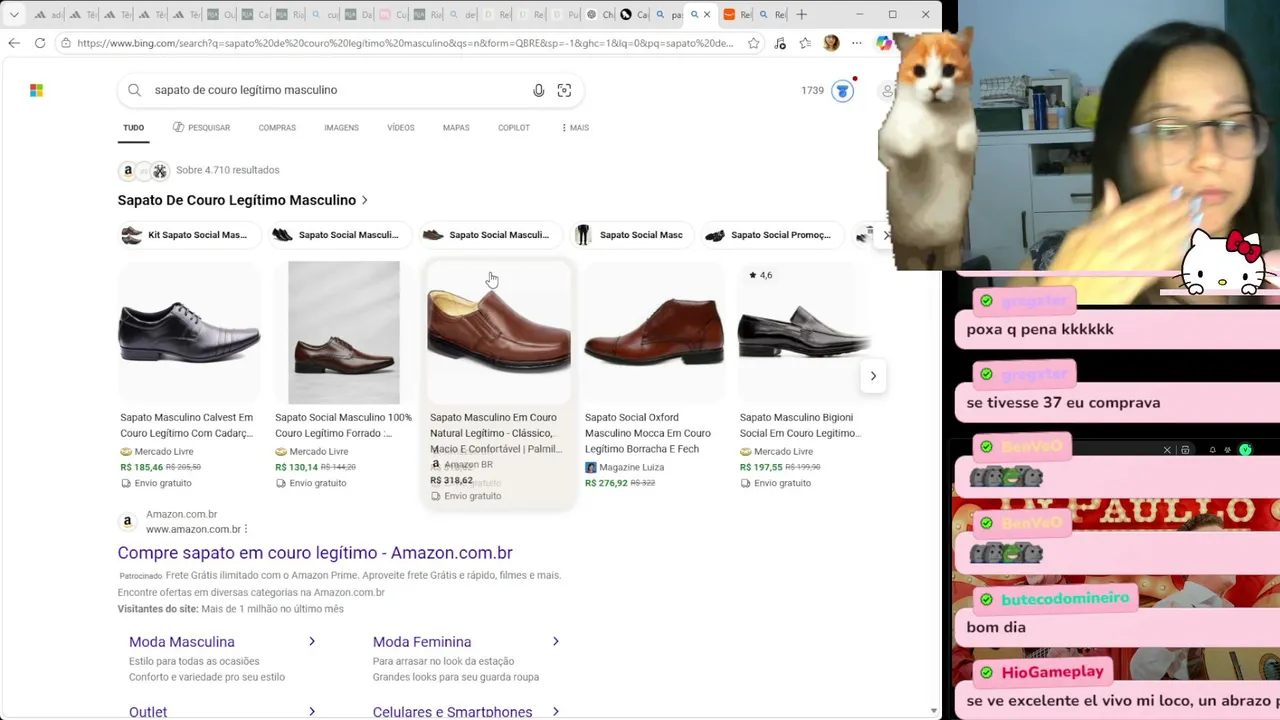
Task: Click the site info icon in address bar
Action: tap(65, 43)
